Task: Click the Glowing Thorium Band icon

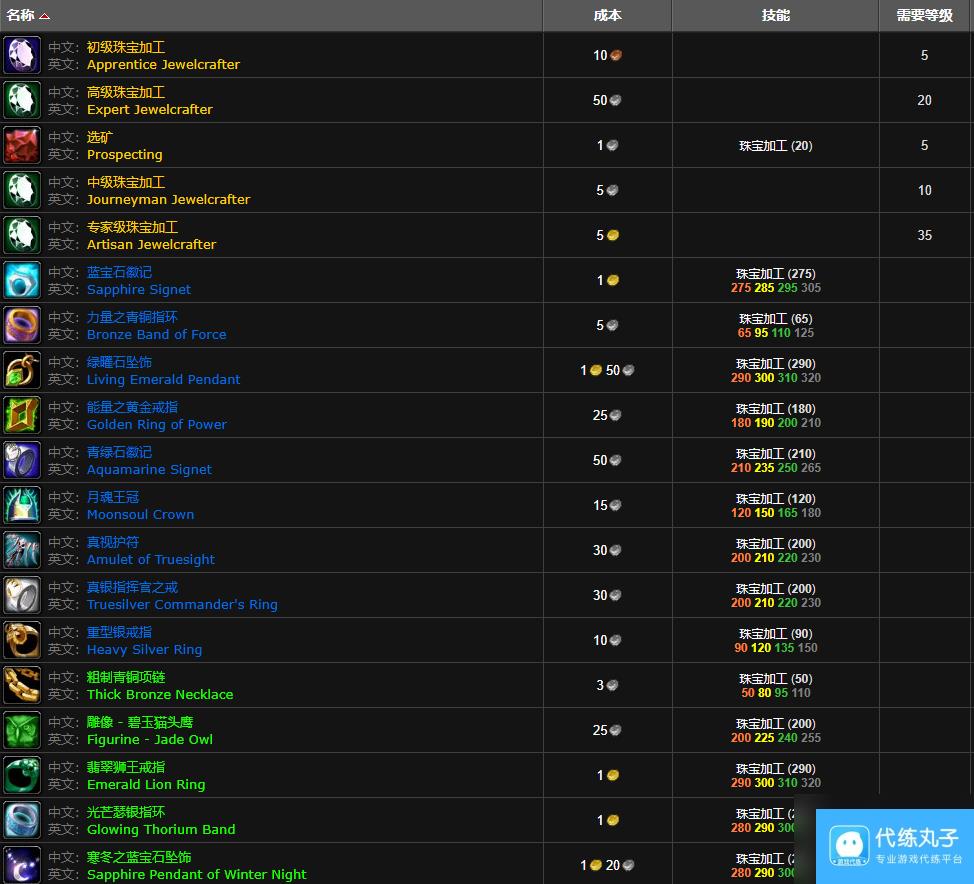Action: (22, 820)
